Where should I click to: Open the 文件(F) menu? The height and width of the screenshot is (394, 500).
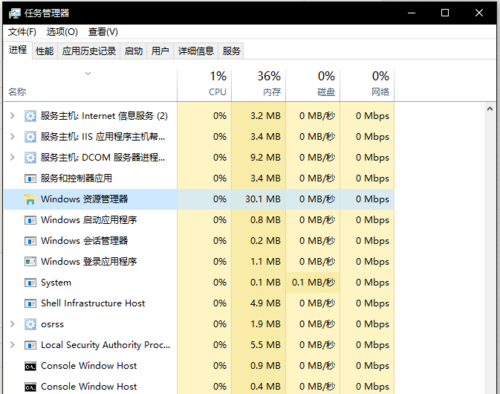tap(22, 32)
